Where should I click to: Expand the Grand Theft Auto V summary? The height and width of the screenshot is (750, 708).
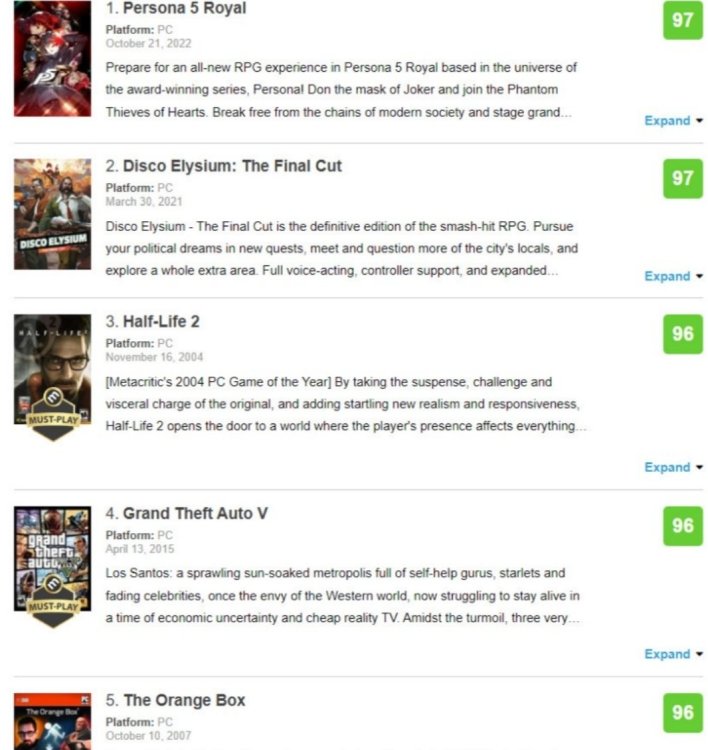click(x=674, y=654)
